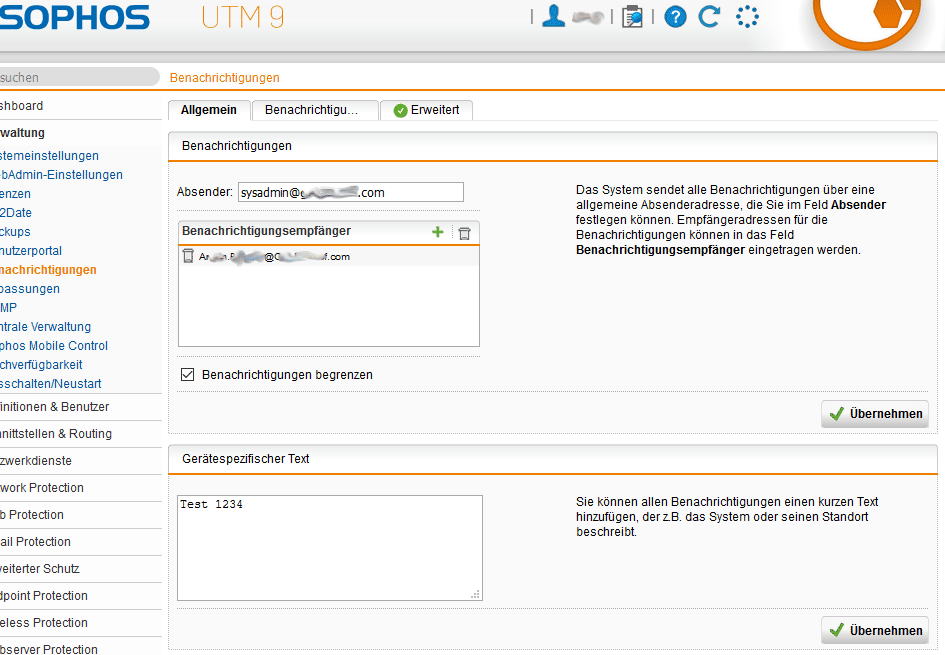Open the second Benachrichtigu... tab
The width and height of the screenshot is (945, 655).
pyautogui.click(x=314, y=110)
